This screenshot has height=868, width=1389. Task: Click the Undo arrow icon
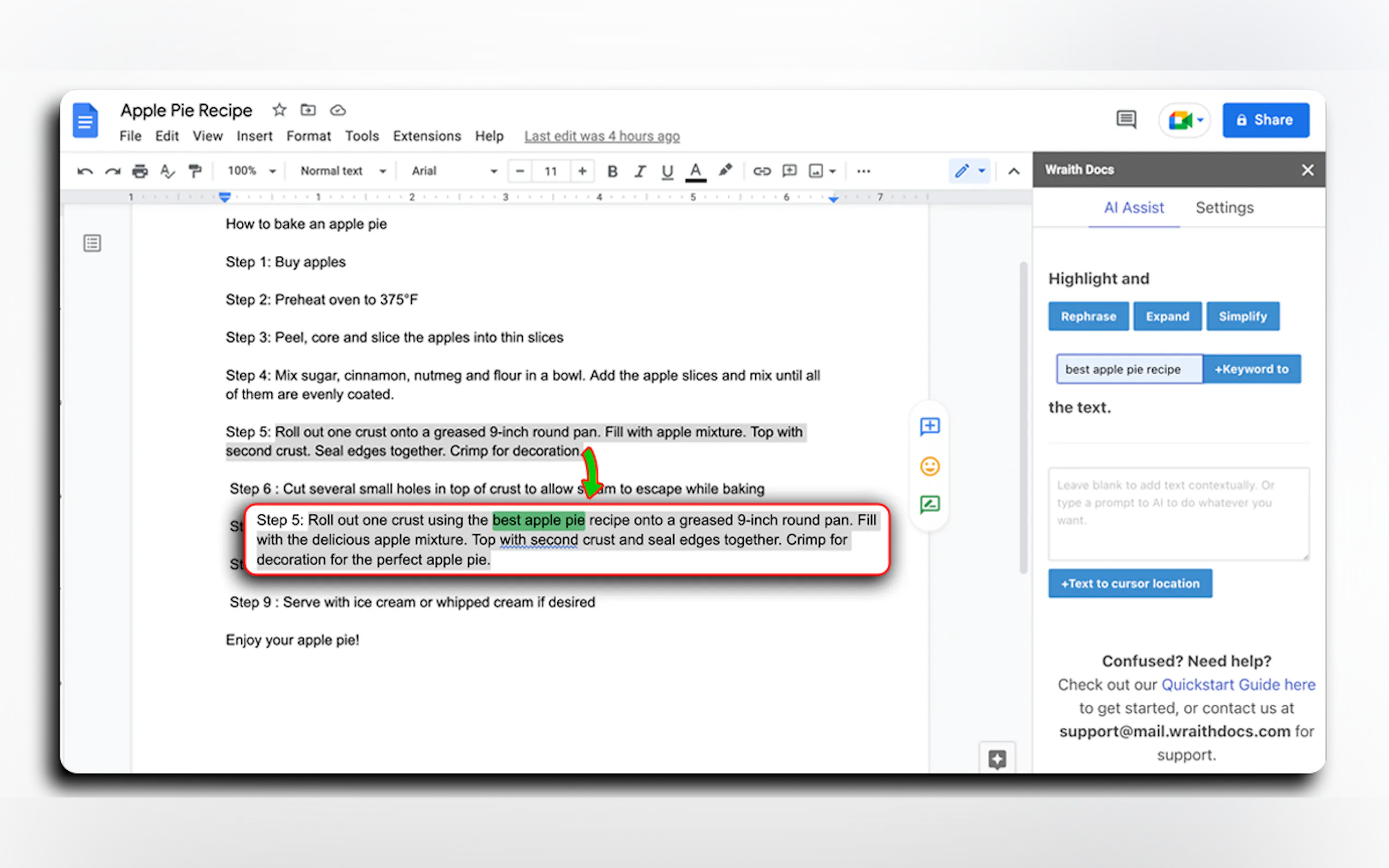[x=85, y=171]
